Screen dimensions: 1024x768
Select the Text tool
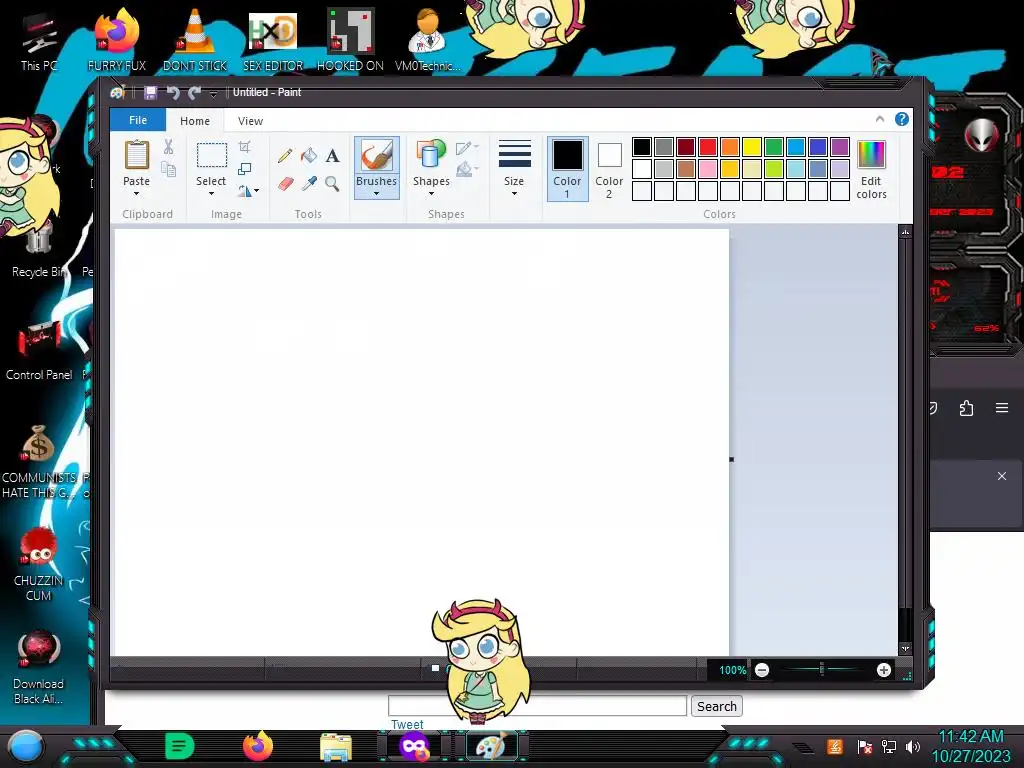(332, 155)
